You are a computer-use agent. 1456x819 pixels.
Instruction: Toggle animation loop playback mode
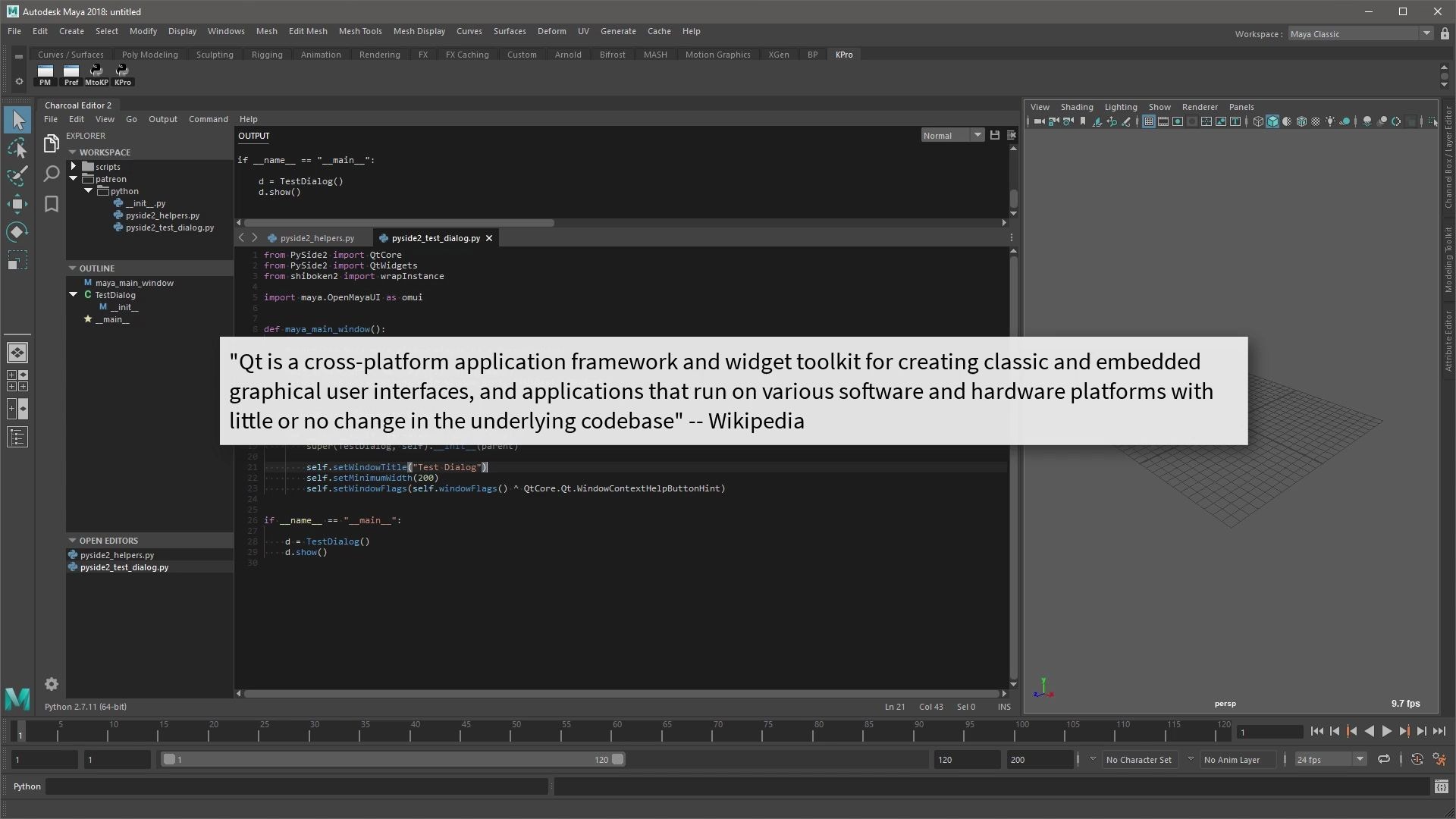[x=1384, y=759]
